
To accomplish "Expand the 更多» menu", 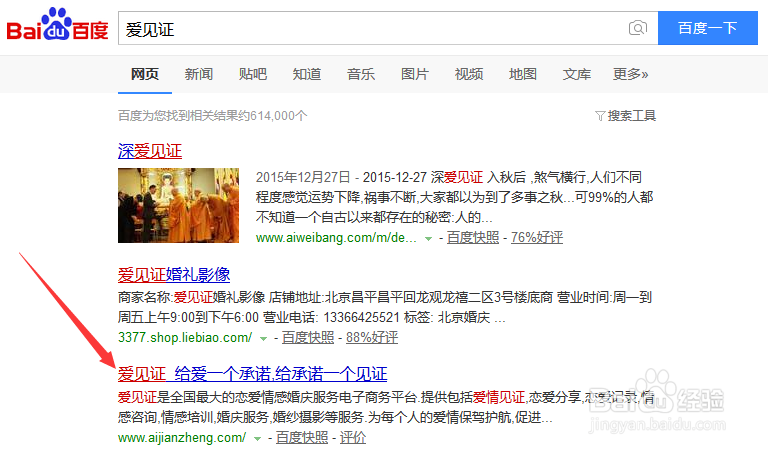I will click(630, 74).
